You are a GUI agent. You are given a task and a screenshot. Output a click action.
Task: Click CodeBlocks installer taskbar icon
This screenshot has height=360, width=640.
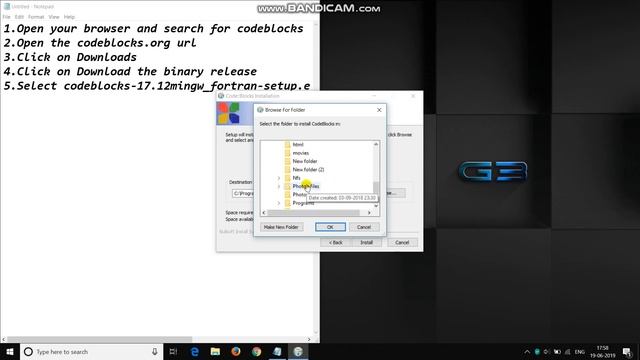click(298, 351)
